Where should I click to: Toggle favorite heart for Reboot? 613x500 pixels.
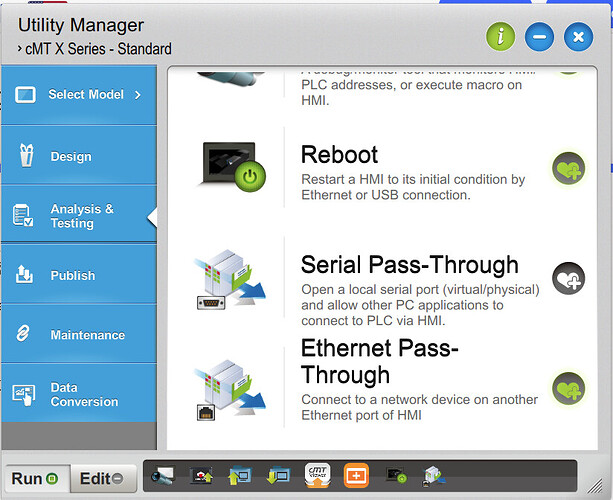[569, 169]
